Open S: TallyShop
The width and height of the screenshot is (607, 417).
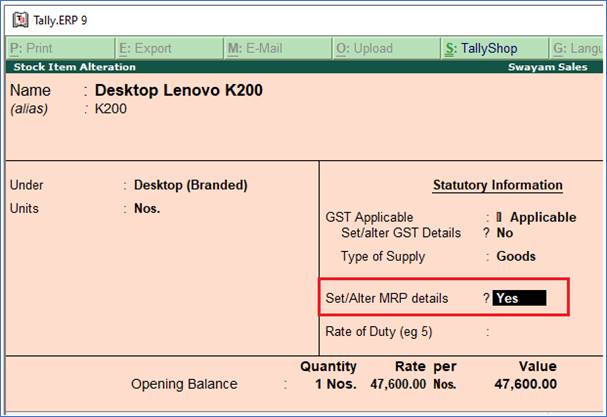(x=495, y=48)
